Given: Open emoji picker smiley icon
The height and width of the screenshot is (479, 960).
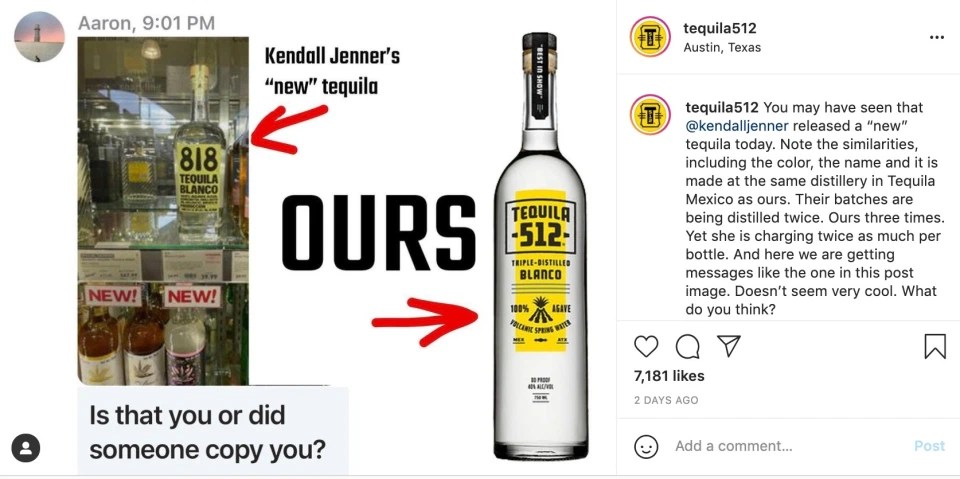Looking at the screenshot, I should [x=646, y=447].
